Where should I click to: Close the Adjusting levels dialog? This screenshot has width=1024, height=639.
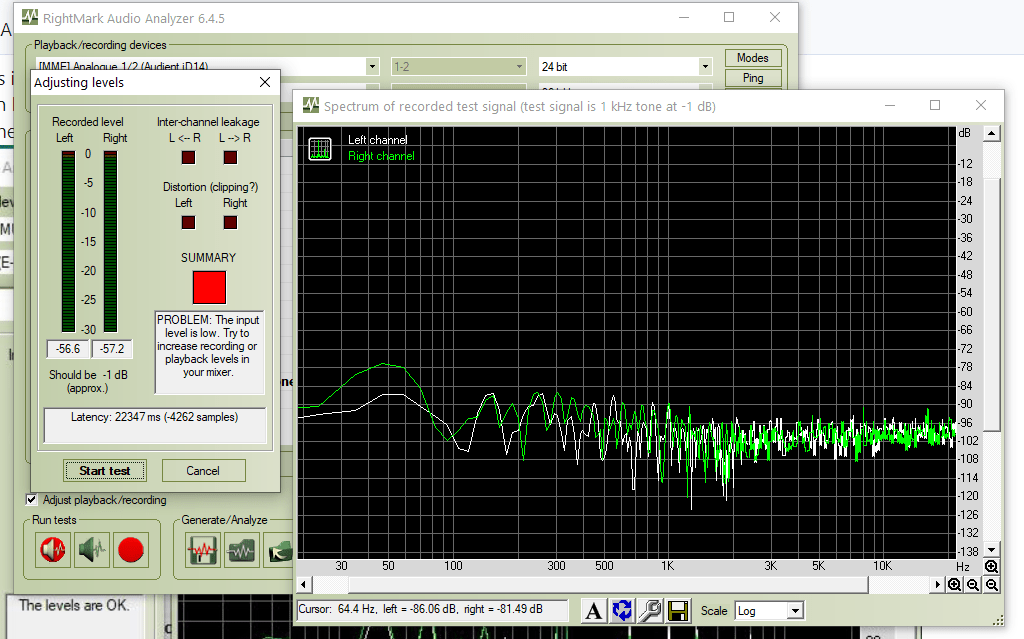pyautogui.click(x=264, y=82)
